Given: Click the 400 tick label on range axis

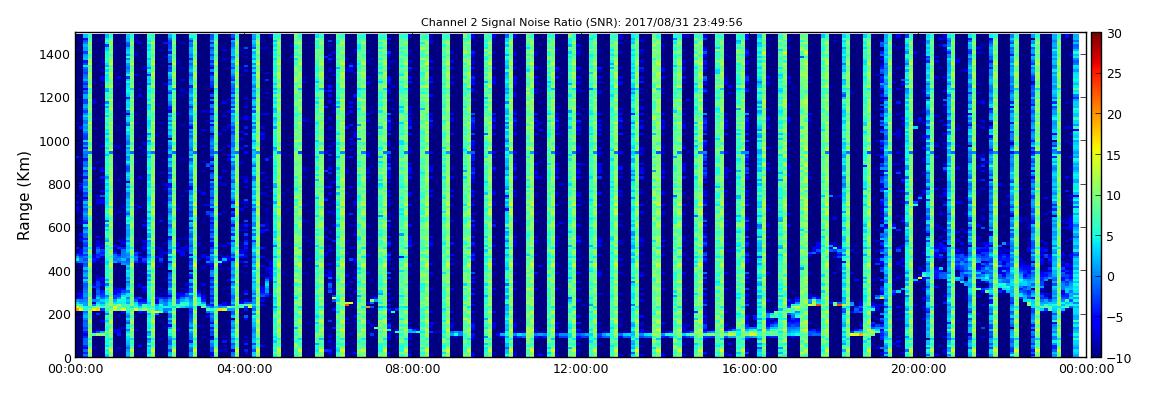Looking at the screenshot, I should tap(59, 271).
